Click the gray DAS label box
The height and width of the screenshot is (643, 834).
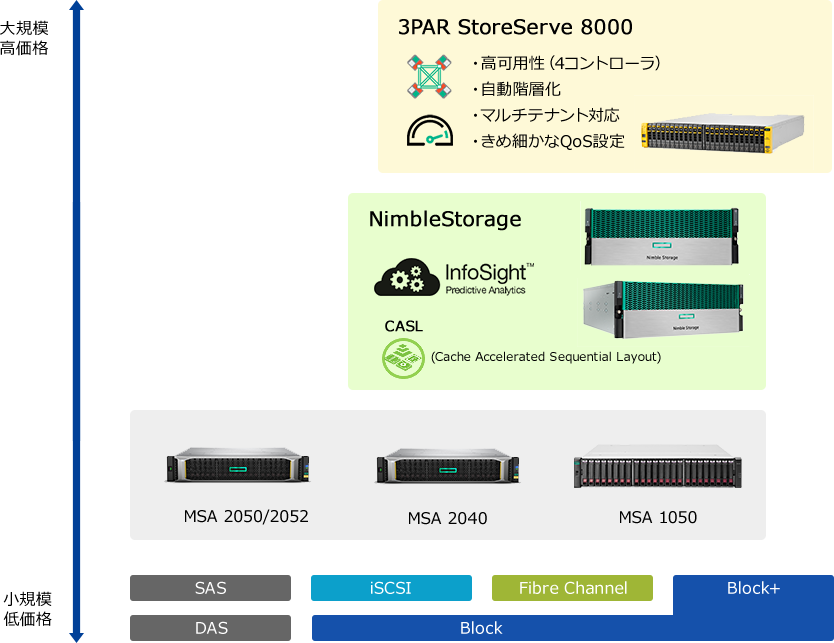click(x=210, y=628)
